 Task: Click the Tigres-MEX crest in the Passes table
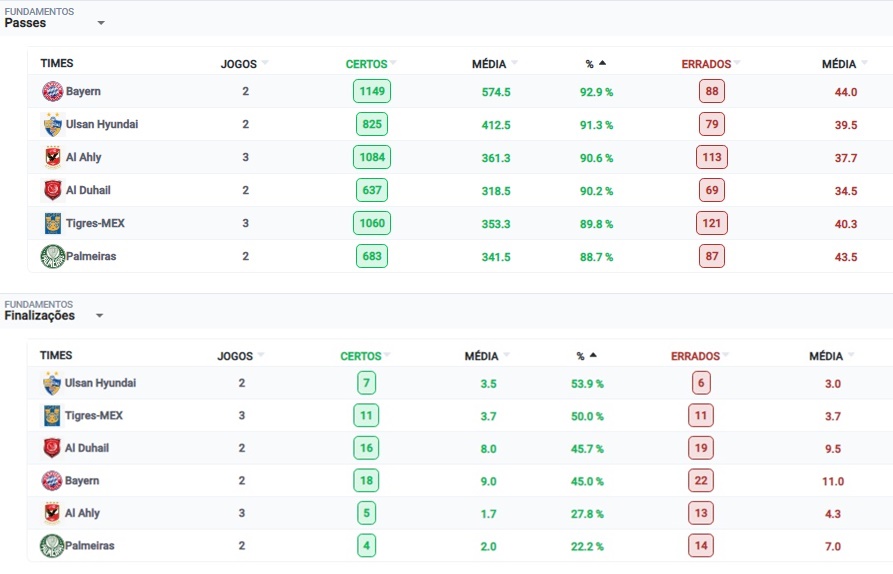click(52, 223)
